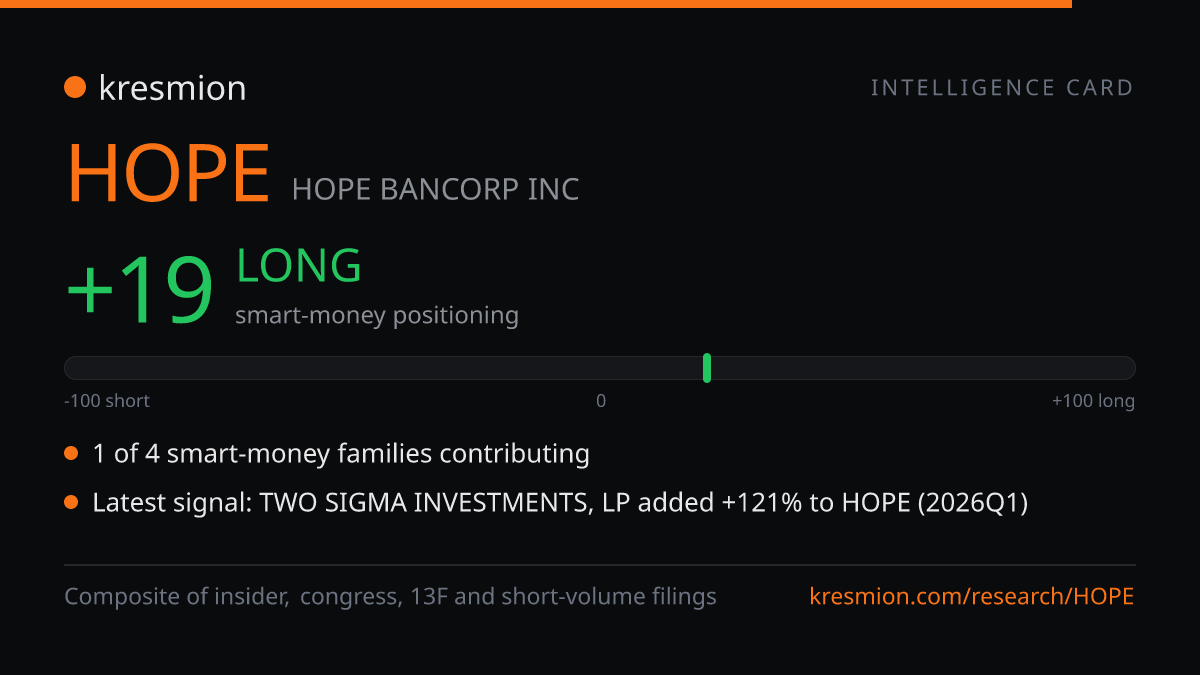Click the orange kresmion logo dot

coord(75,88)
